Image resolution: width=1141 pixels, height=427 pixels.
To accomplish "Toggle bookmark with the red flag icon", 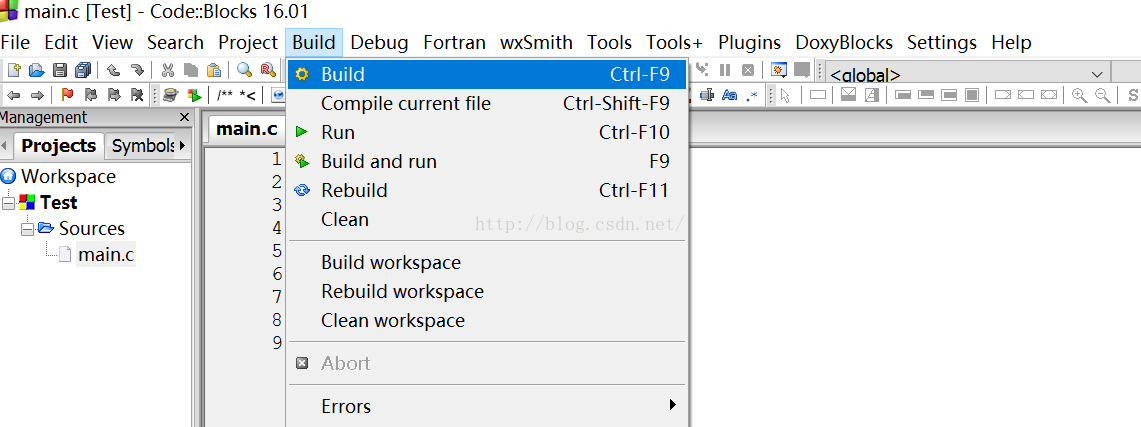I will click(68, 95).
